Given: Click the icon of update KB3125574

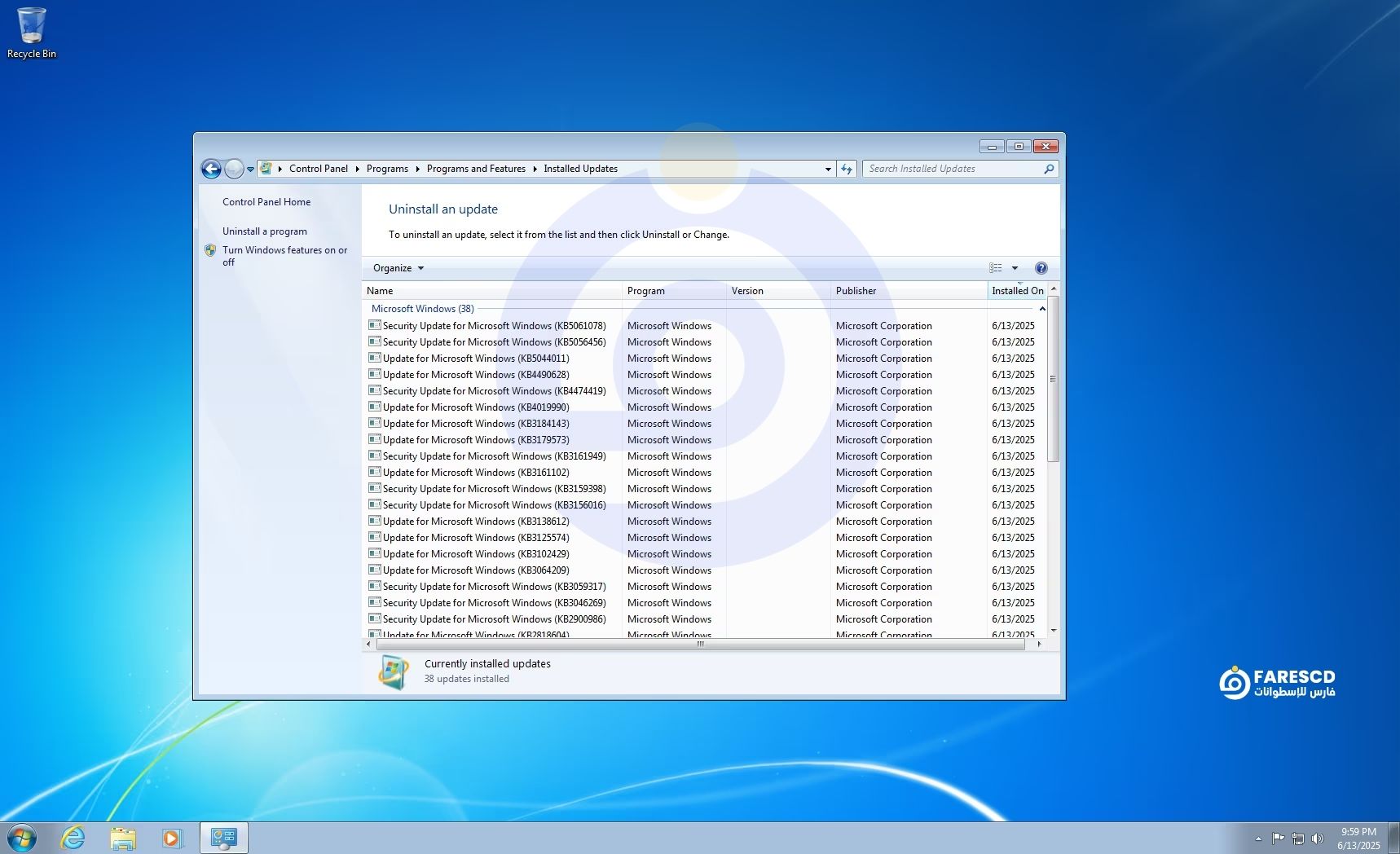Looking at the screenshot, I should click(x=375, y=537).
